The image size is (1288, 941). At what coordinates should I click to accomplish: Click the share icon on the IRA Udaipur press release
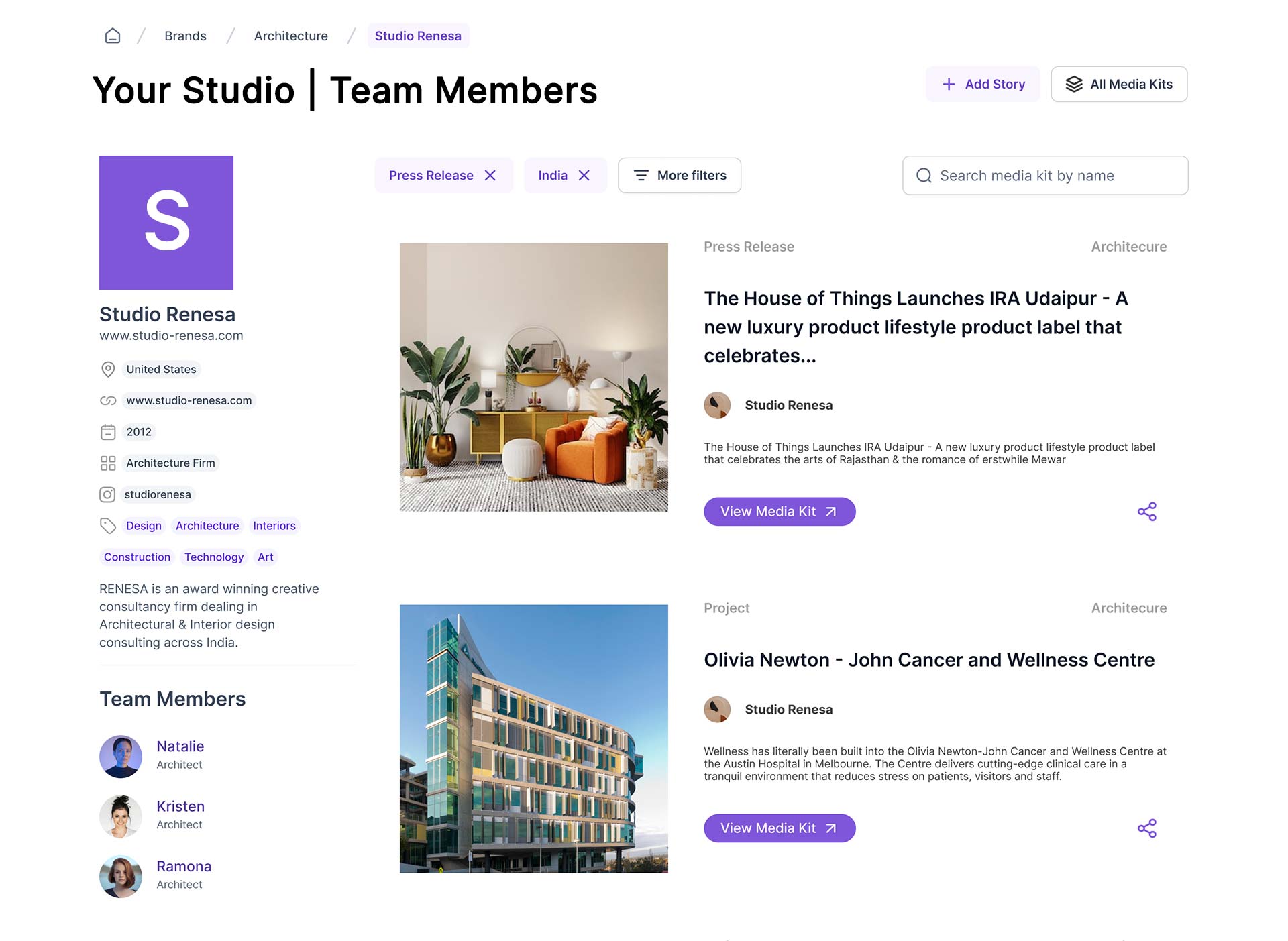click(1147, 511)
